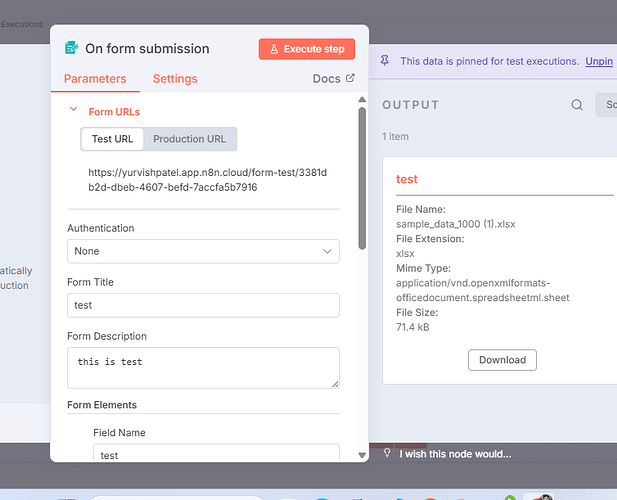Unpin the pinned test data
The width and height of the screenshot is (617, 500).
599,61
